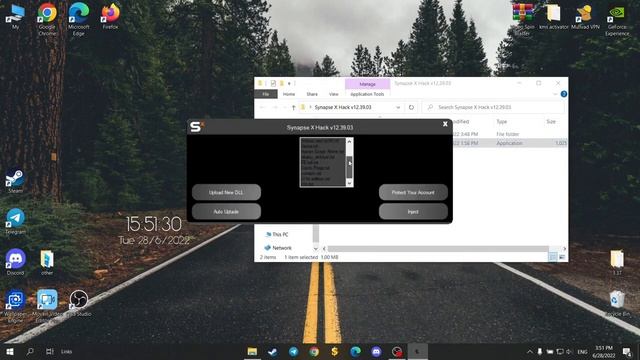
Task: Open Application Tools tab in Explorer
Action: pyautogui.click(x=367, y=94)
